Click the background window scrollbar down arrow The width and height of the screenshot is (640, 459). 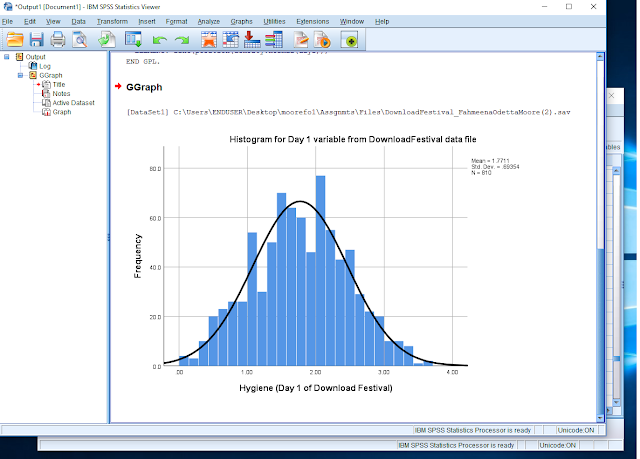pos(616,403)
